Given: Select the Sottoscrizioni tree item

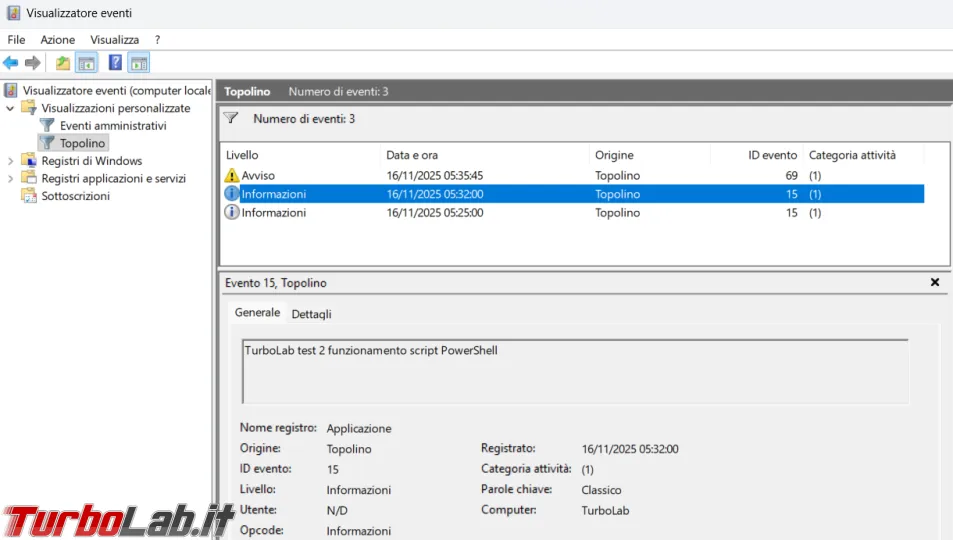Looking at the screenshot, I should pos(75,196).
